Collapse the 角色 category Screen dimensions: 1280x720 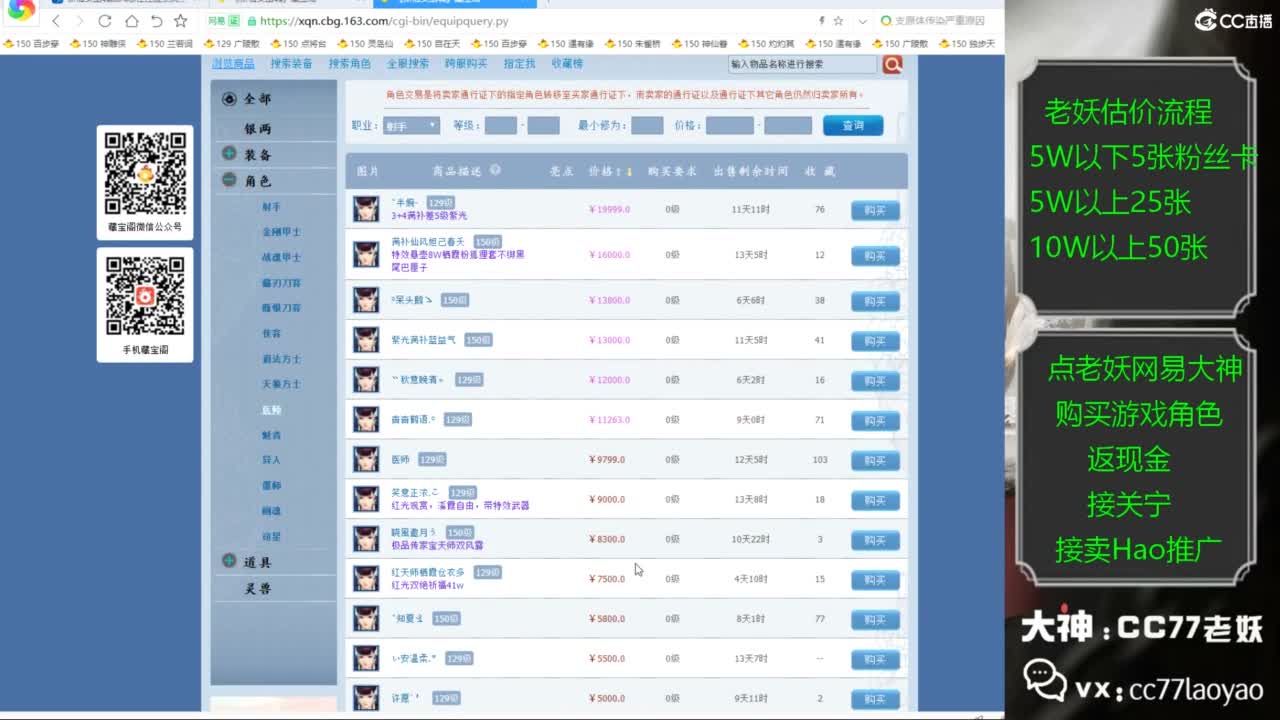(x=229, y=180)
